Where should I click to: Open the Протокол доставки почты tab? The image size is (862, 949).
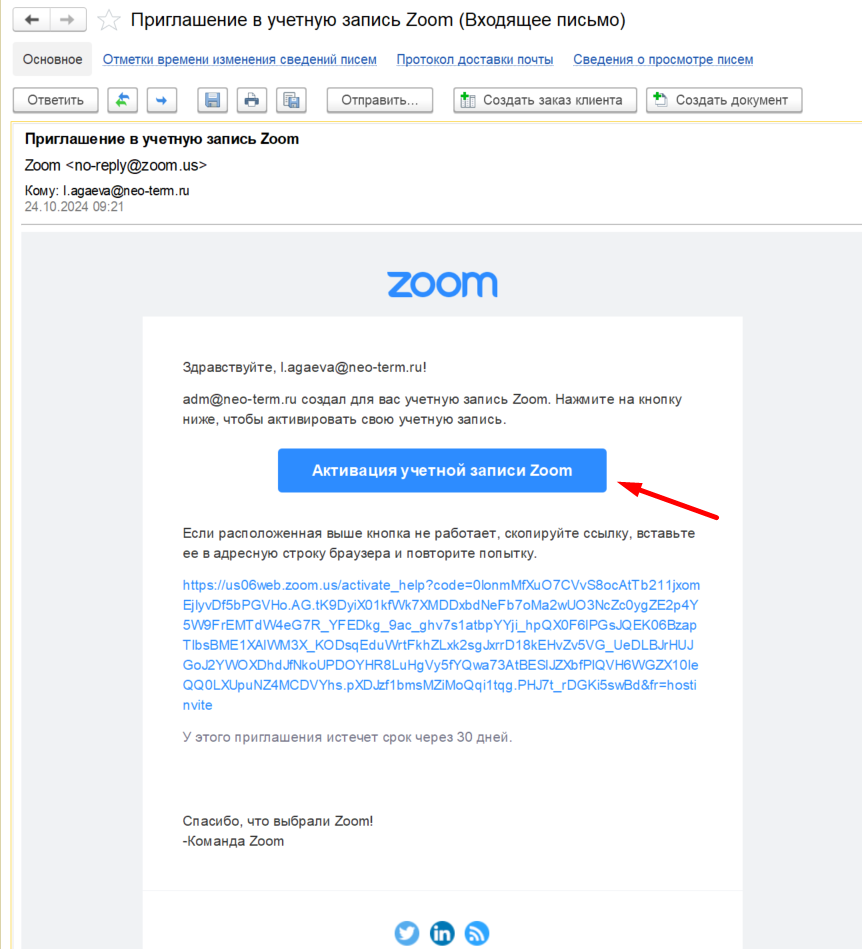475,59
